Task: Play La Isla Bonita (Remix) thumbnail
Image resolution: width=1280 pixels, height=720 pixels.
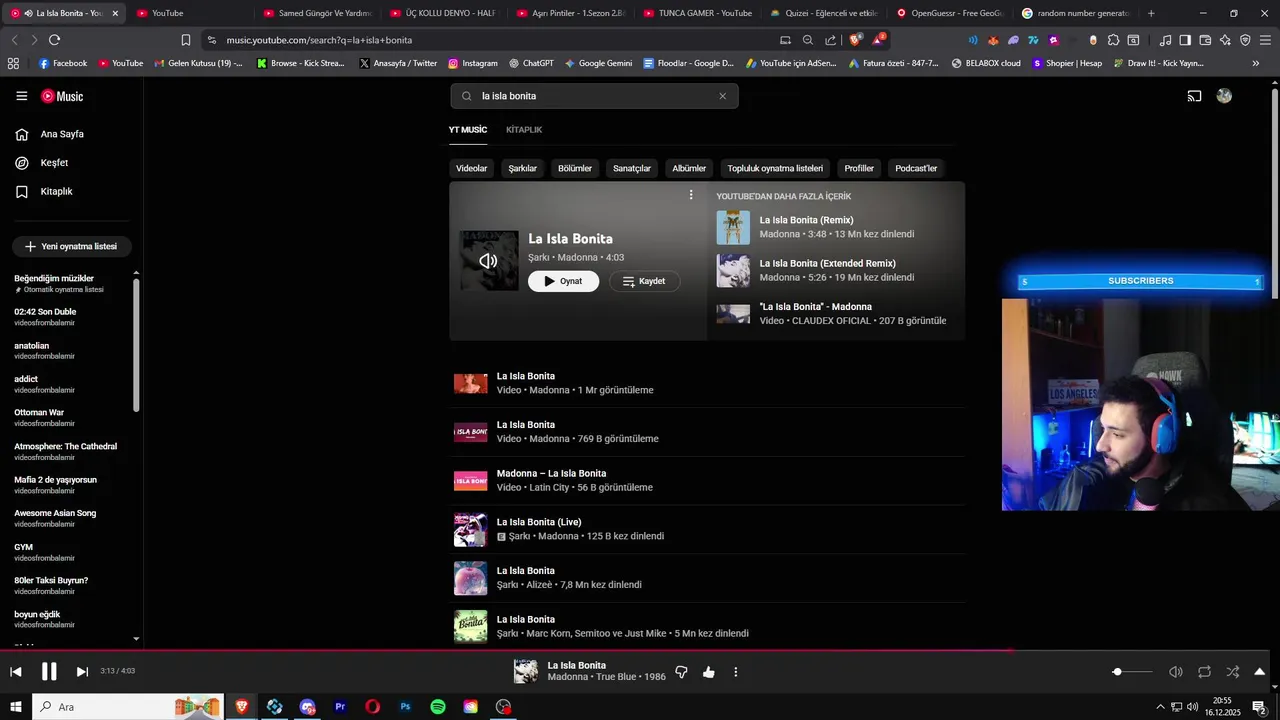Action: tap(733, 227)
